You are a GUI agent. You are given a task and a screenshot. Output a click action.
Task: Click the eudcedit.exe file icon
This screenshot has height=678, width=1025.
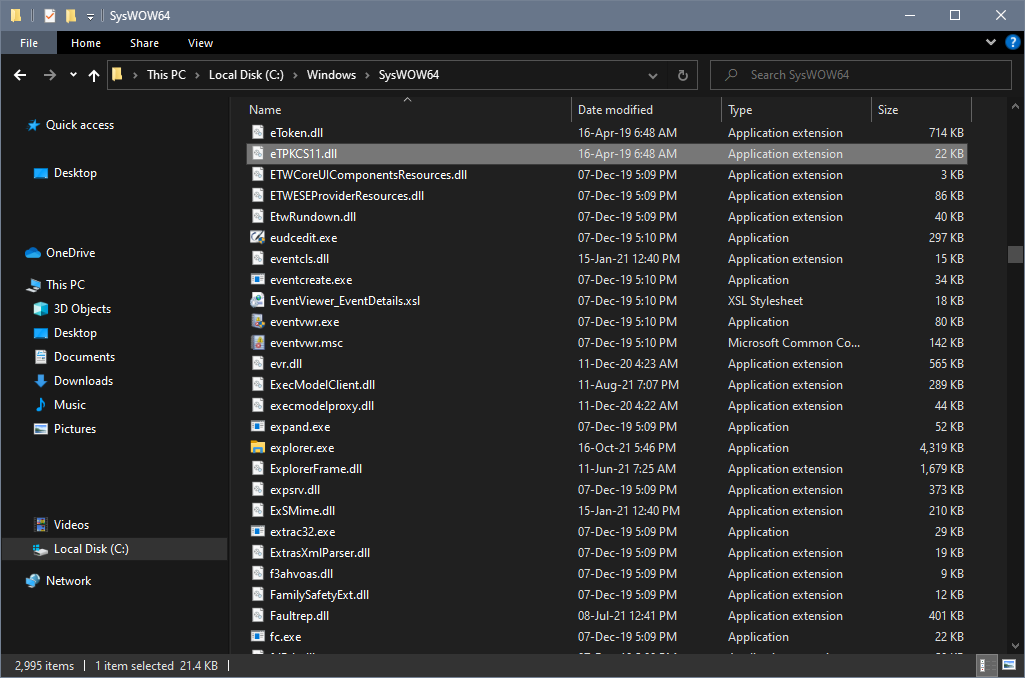pyautogui.click(x=258, y=237)
